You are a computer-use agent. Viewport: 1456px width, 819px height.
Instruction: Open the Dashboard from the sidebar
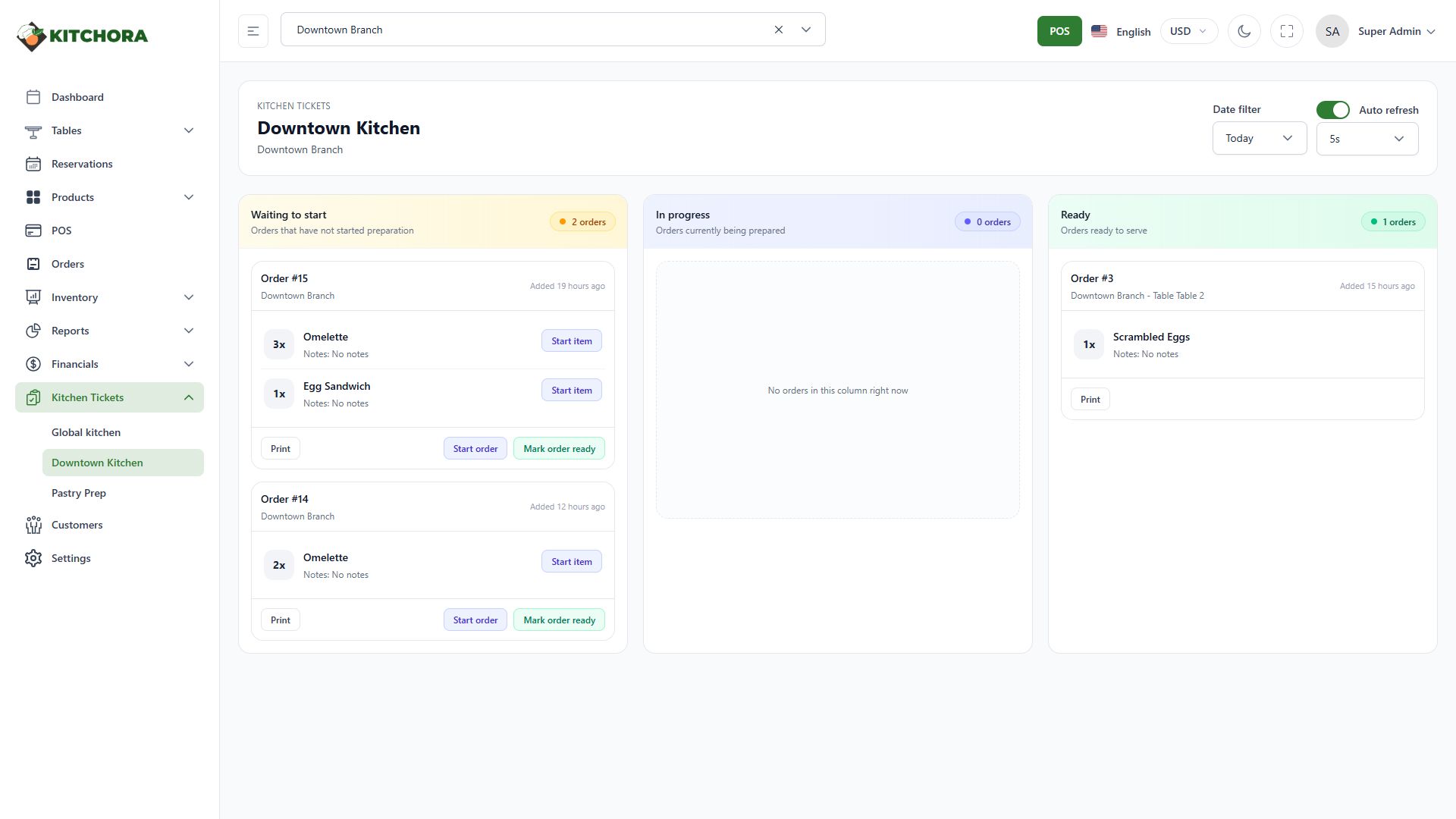point(77,97)
